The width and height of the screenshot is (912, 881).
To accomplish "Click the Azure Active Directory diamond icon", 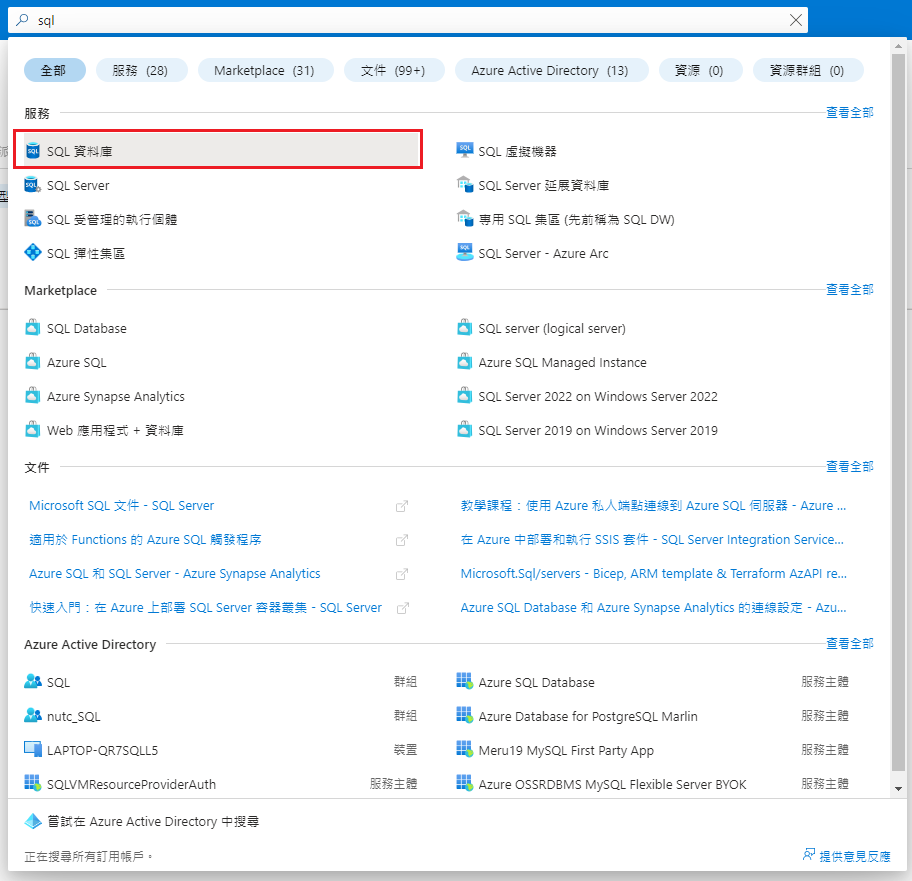I will [33, 821].
